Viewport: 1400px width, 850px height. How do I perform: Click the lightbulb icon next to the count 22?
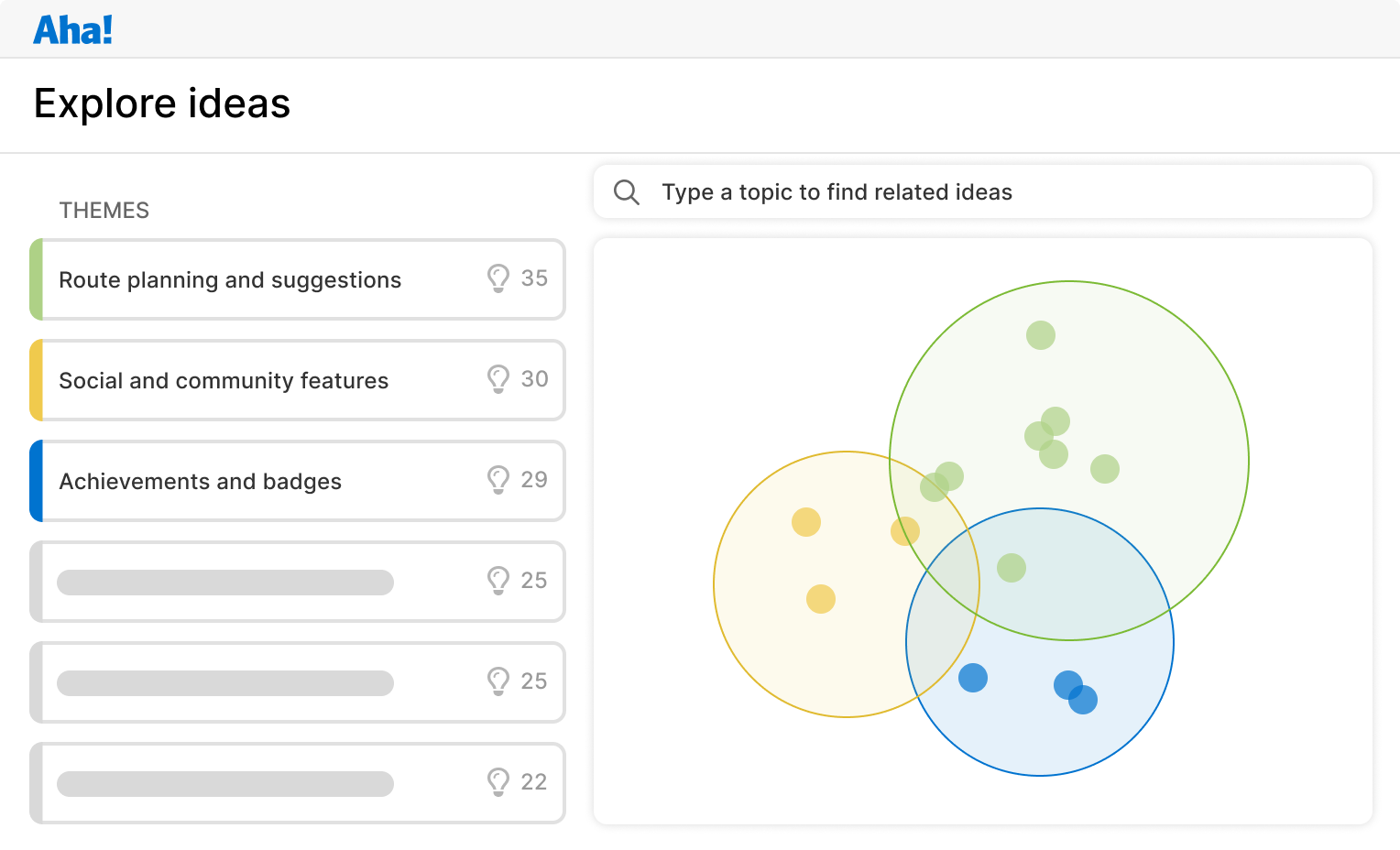click(x=498, y=782)
